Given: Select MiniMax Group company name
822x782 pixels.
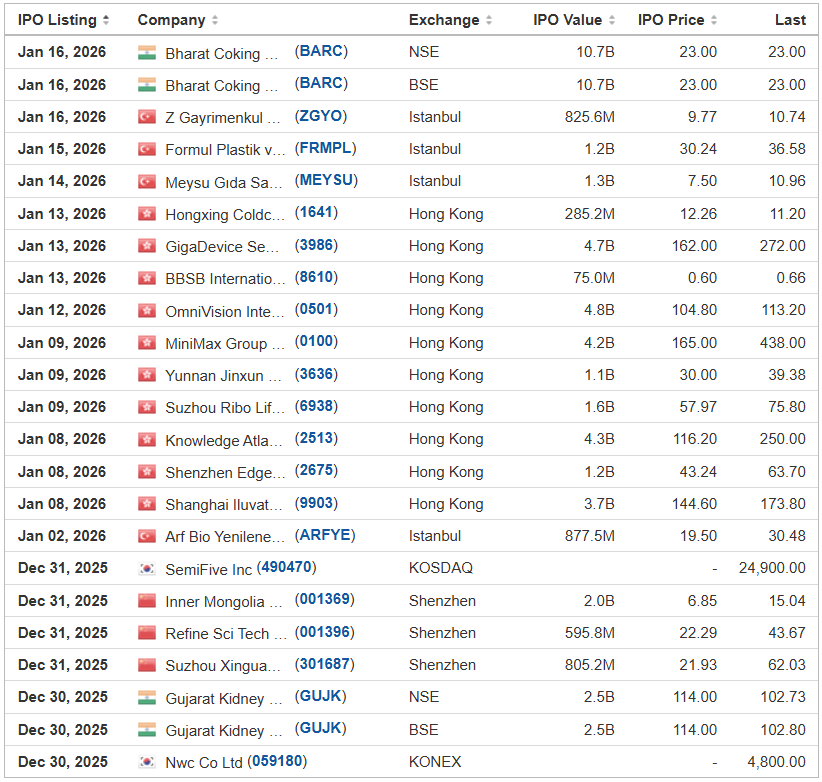Looking at the screenshot, I should click(225, 344).
